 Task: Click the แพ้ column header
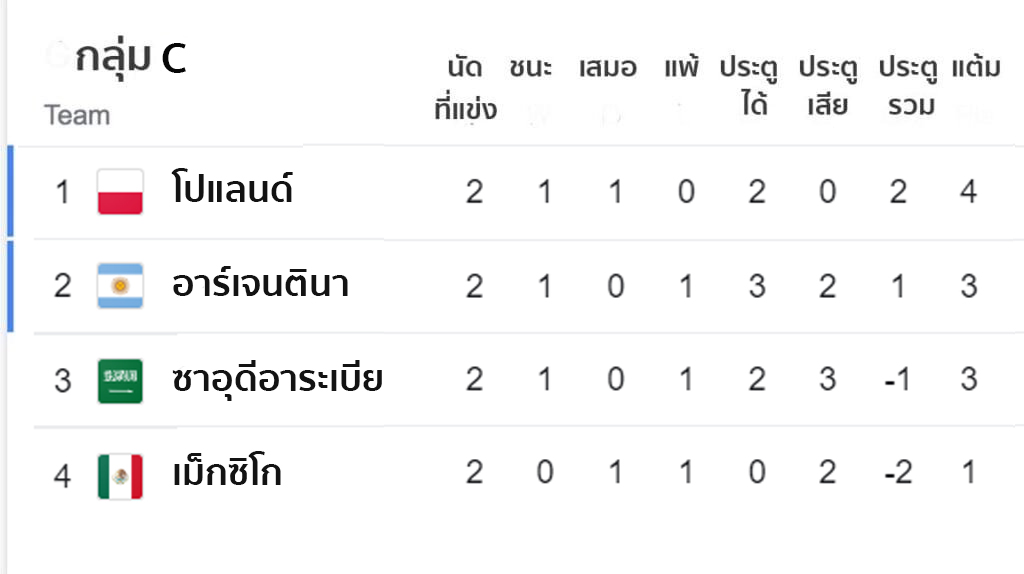681,65
